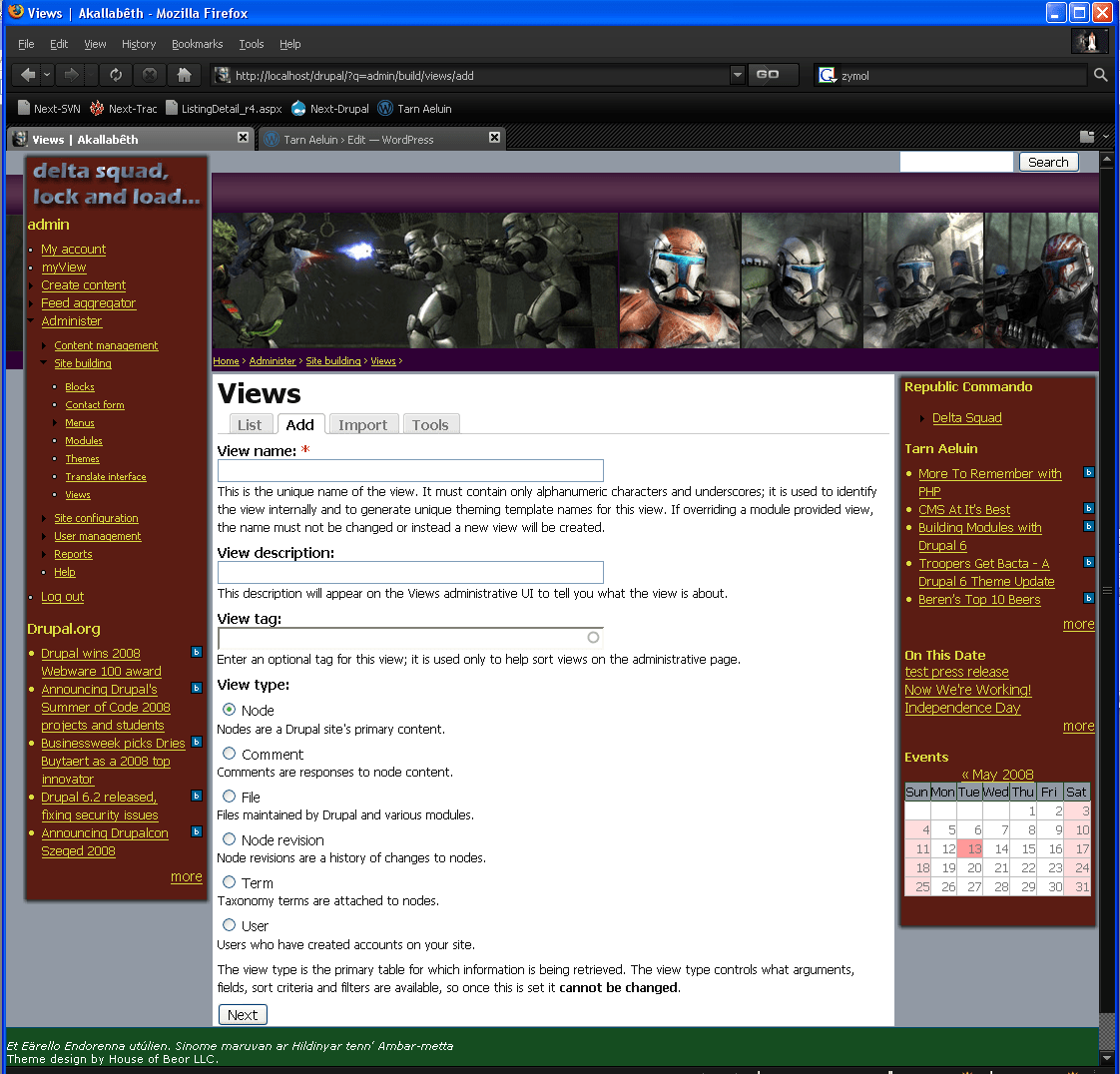Viewport: 1120px width, 1074px height.
Task: Click the Forward navigation arrow
Action: click(x=71, y=74)
